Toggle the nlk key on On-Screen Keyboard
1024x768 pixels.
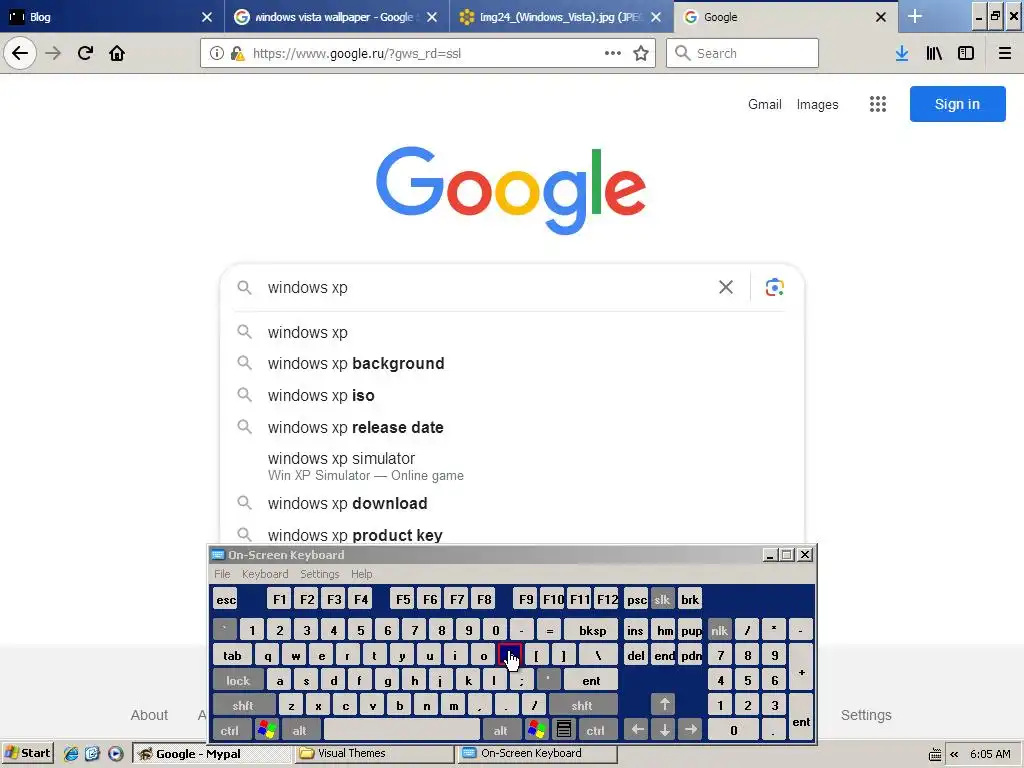720,630
